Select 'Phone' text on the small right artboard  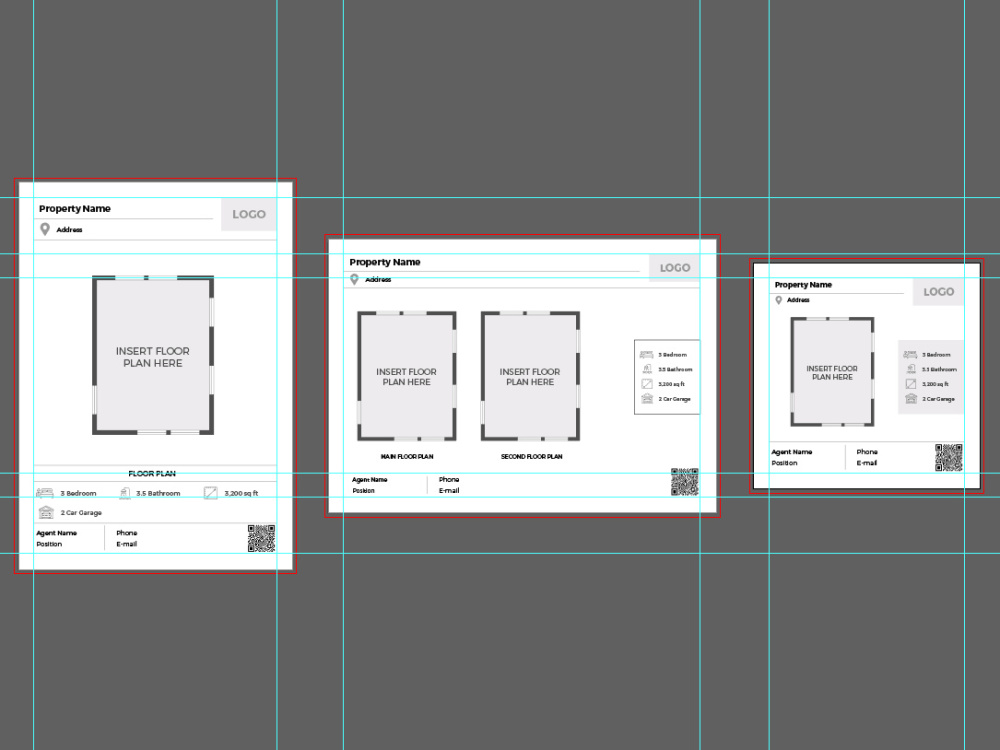(867, 452)
